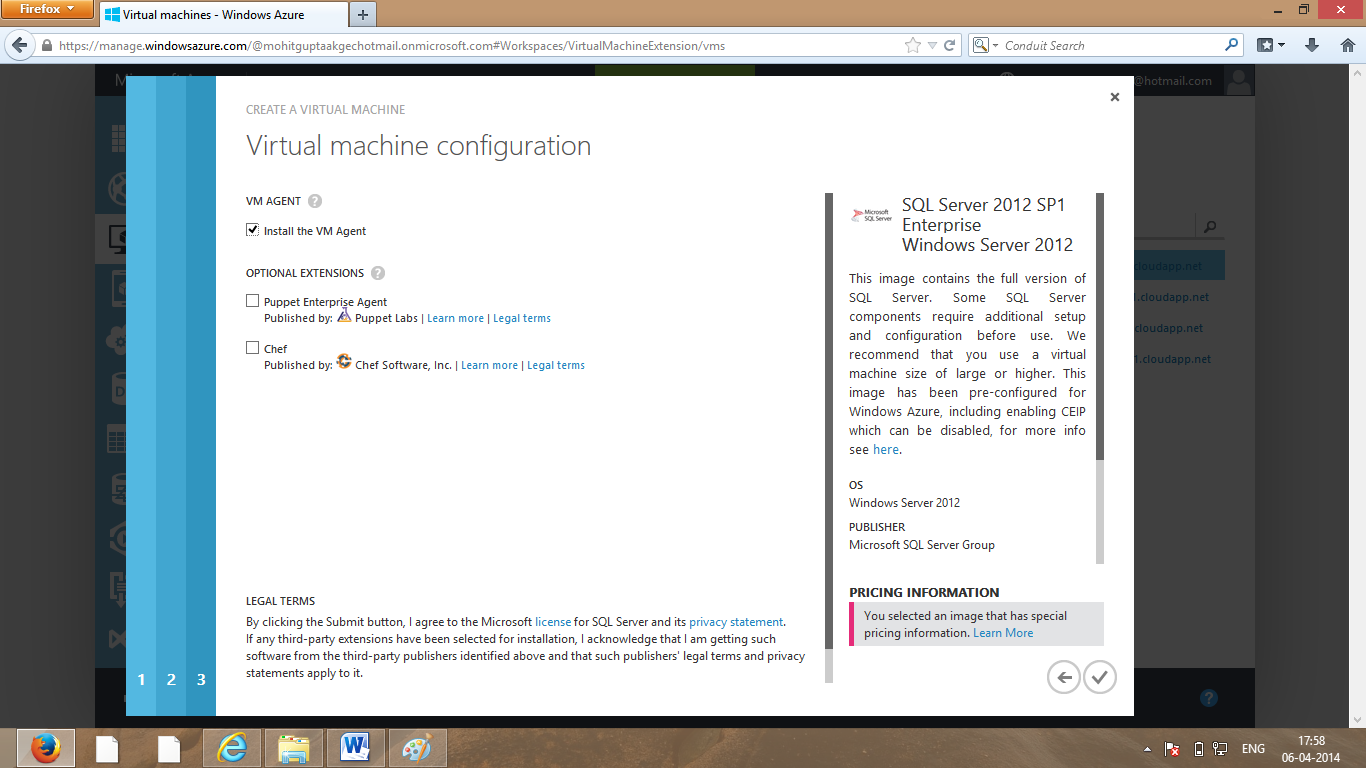
Task: Close the Create a Virtual Machine dialog
Action: (1115, 97)
